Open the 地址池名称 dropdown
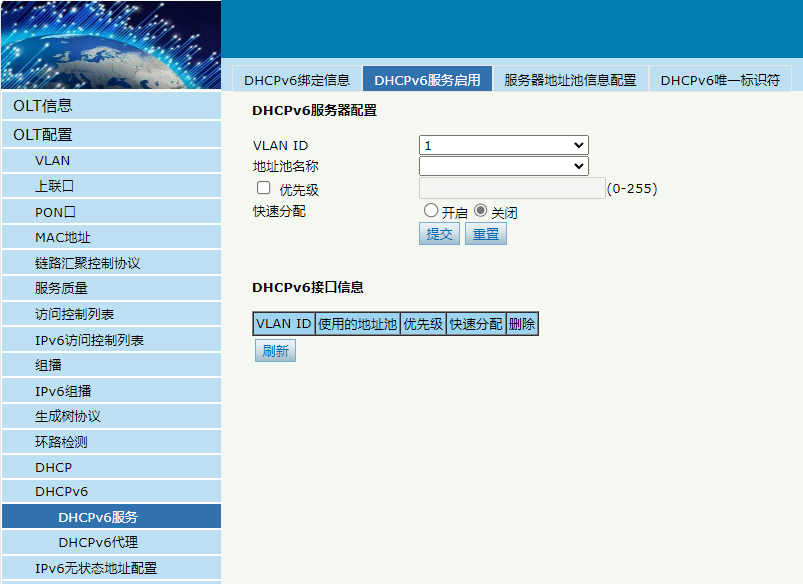 (503, 166)
